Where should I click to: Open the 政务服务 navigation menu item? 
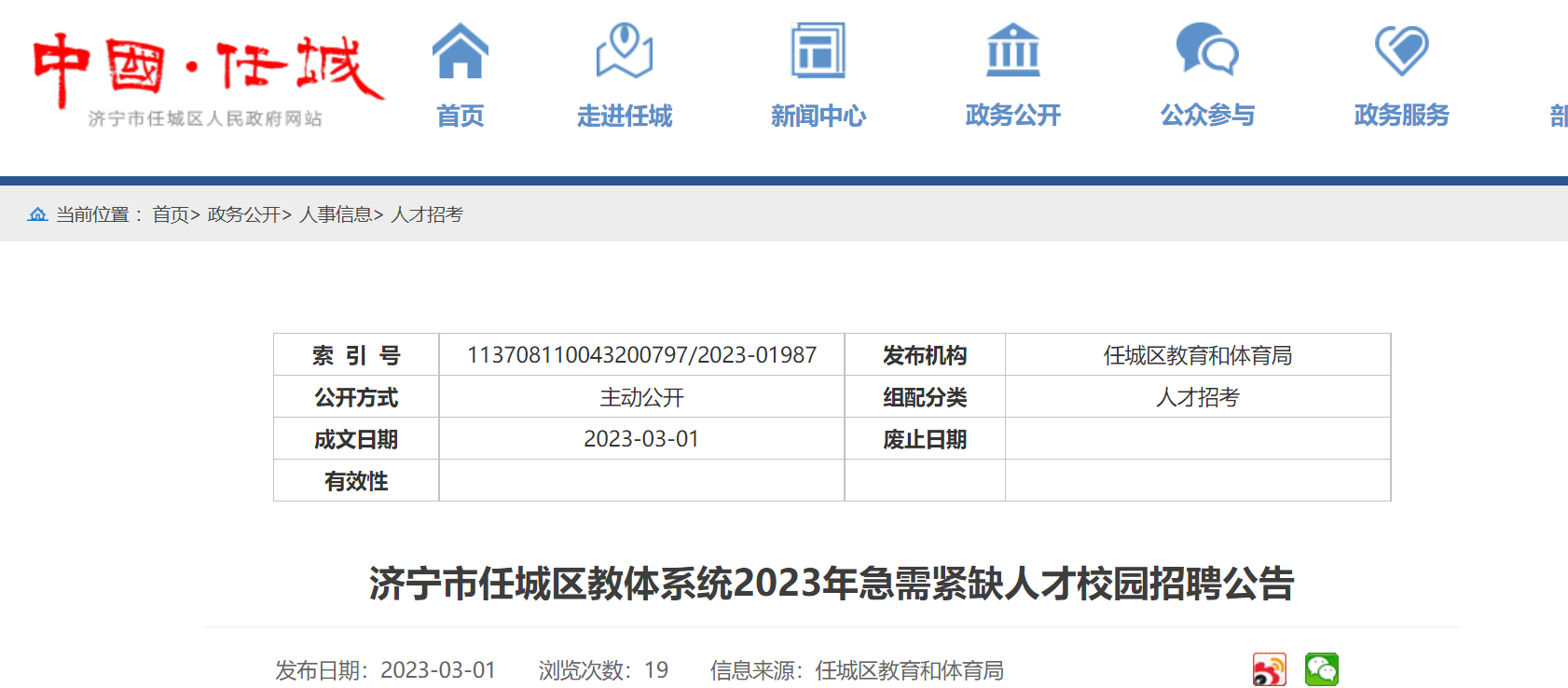[x=1402, y=116]
